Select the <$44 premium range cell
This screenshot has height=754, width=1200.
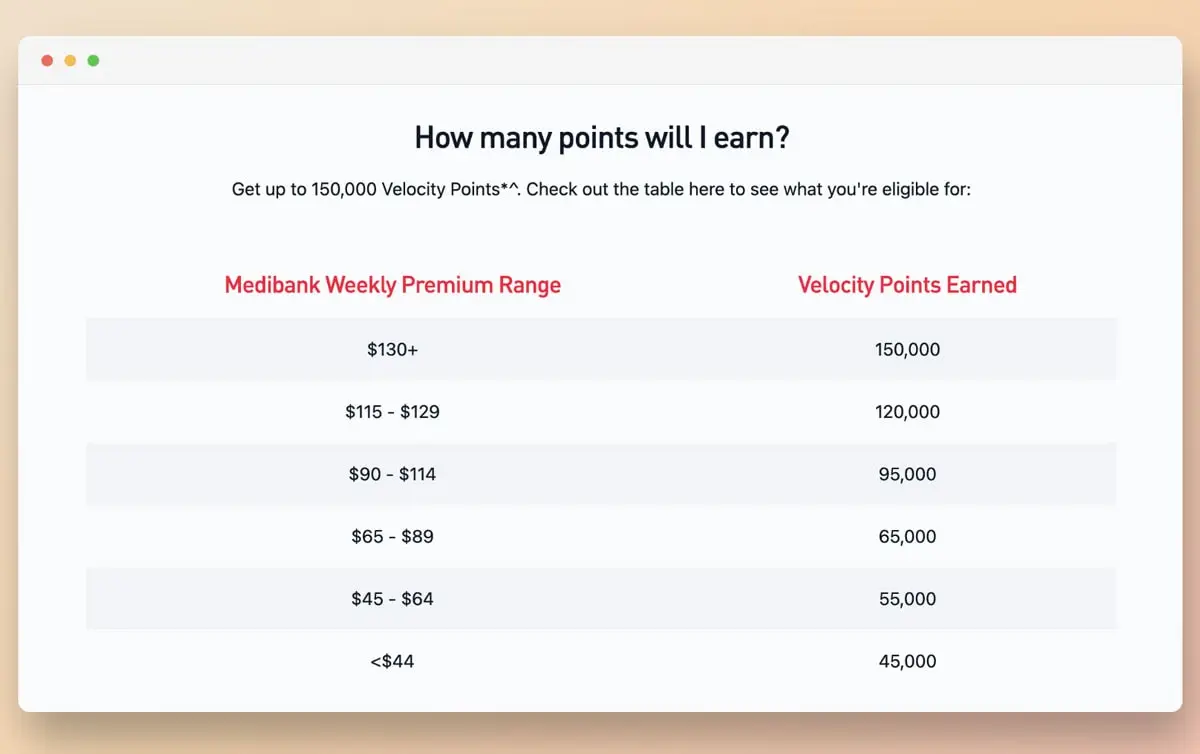(x=392, y=661)
